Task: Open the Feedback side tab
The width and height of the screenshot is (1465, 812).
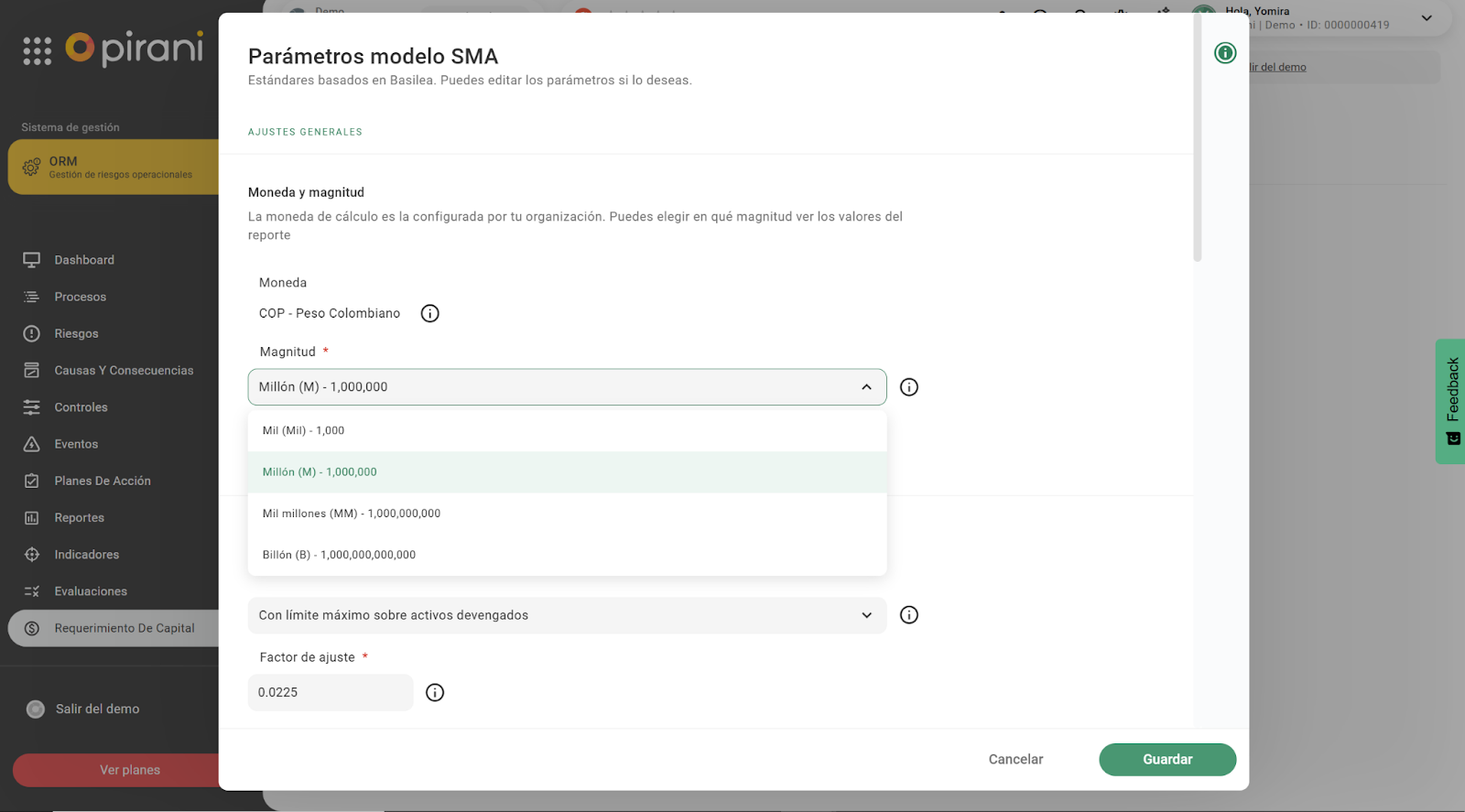Action: (1451, 400)
